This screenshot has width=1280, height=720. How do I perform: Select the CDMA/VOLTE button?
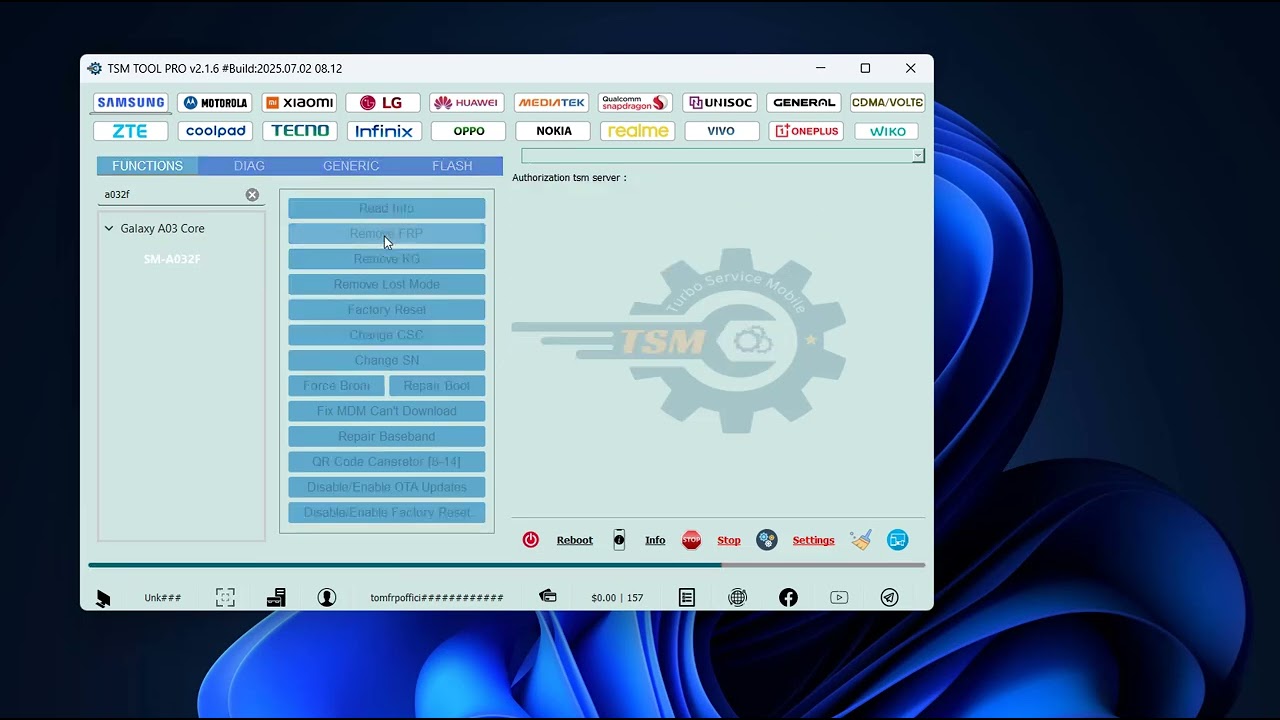click(887, 103)
